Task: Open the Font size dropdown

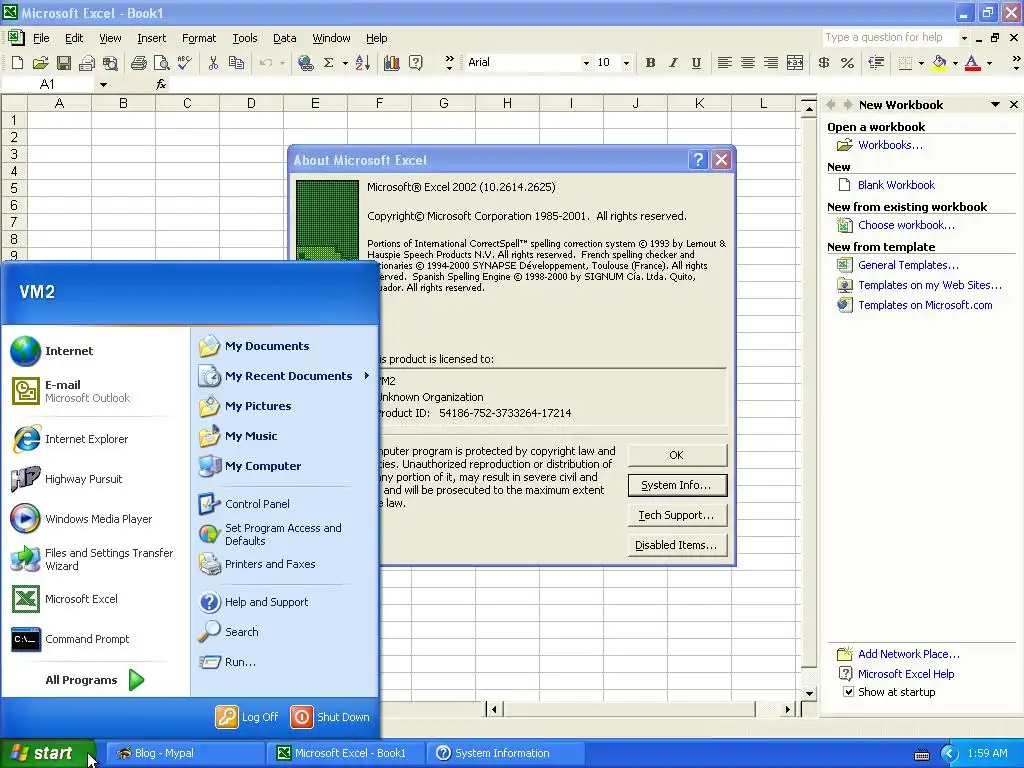Action: (626, 63)
